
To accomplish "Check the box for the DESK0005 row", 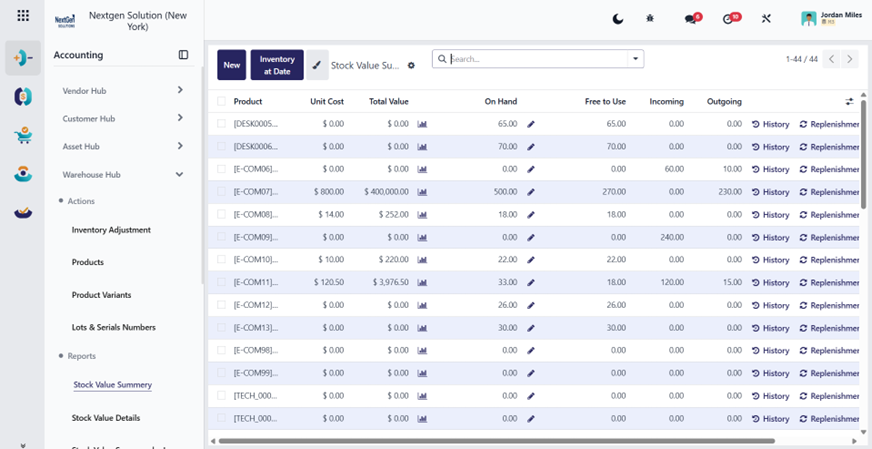I will point(221,124).
